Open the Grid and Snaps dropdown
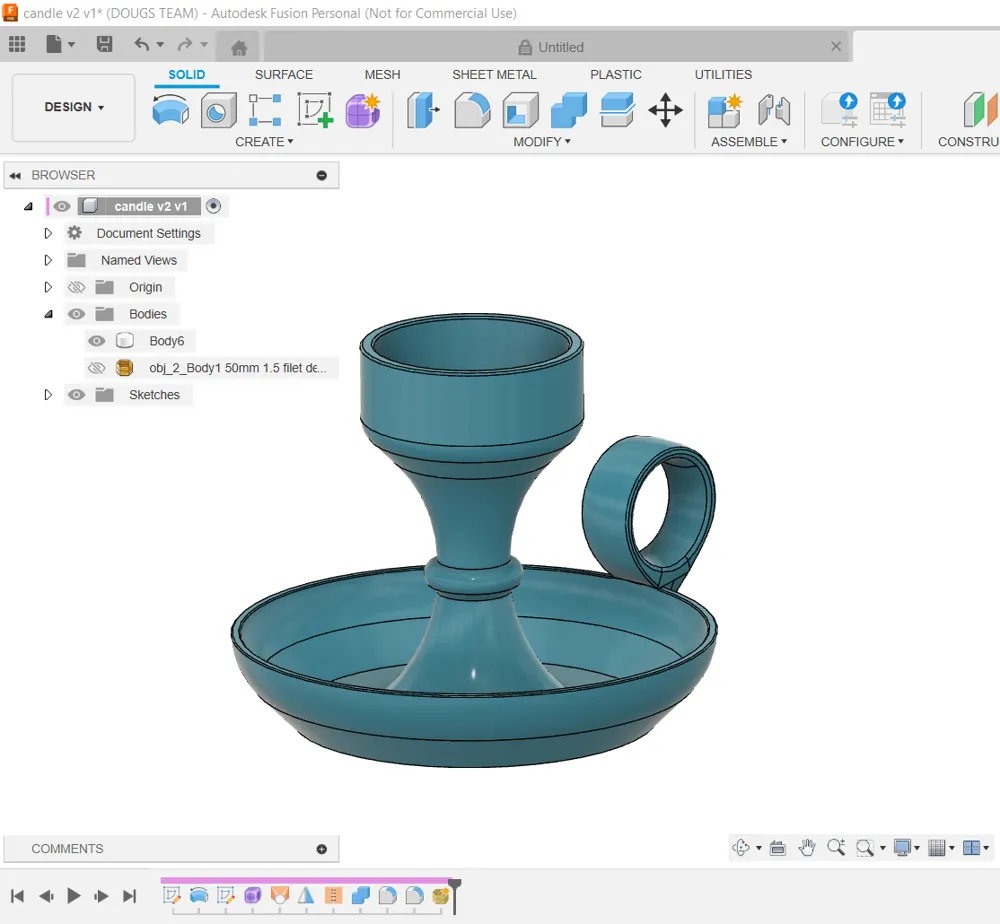Screen dimensions: 1000x924 coord(952,848)
